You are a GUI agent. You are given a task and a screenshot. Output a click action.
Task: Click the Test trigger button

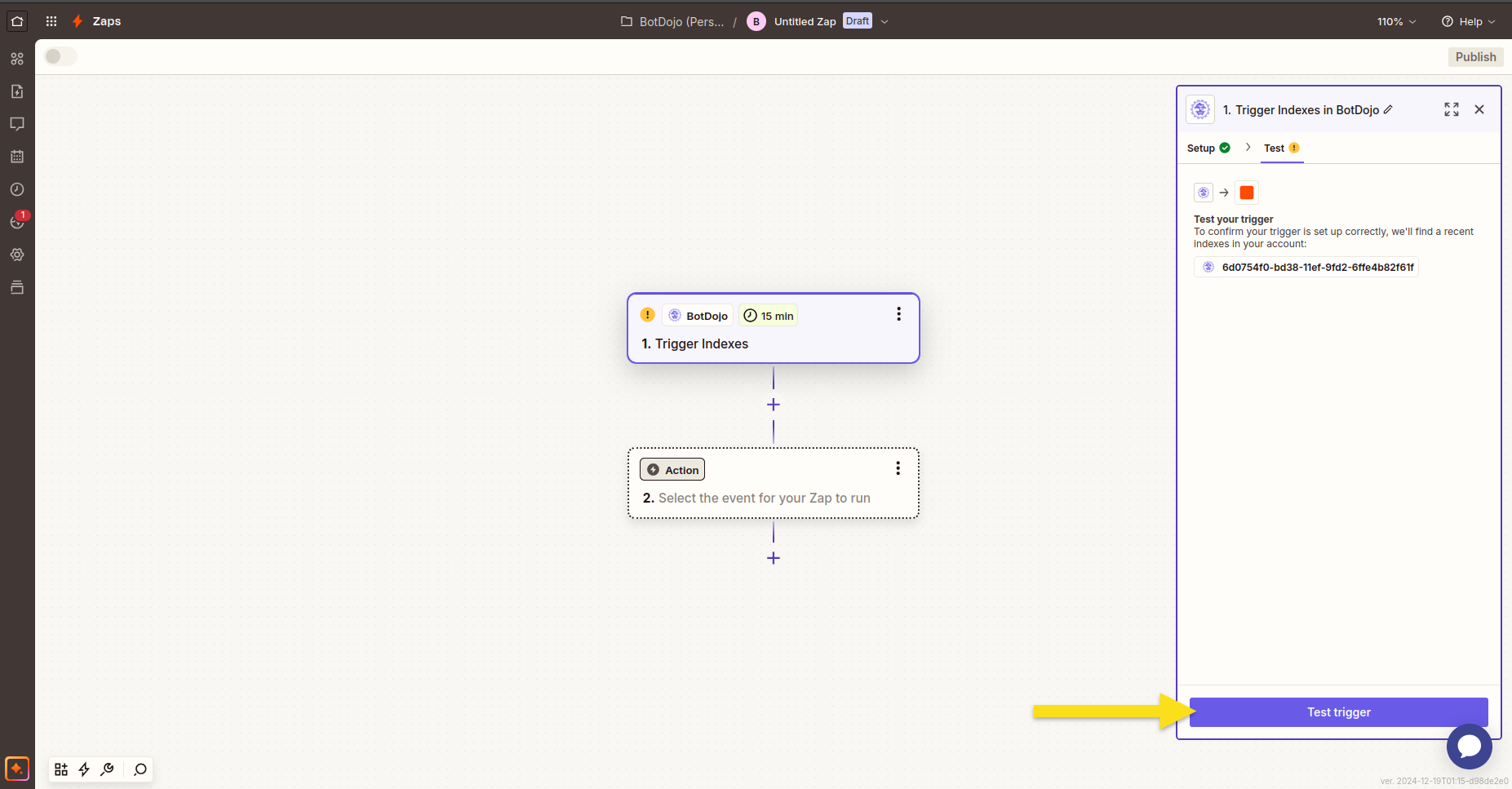click(x=1339, y=712)
